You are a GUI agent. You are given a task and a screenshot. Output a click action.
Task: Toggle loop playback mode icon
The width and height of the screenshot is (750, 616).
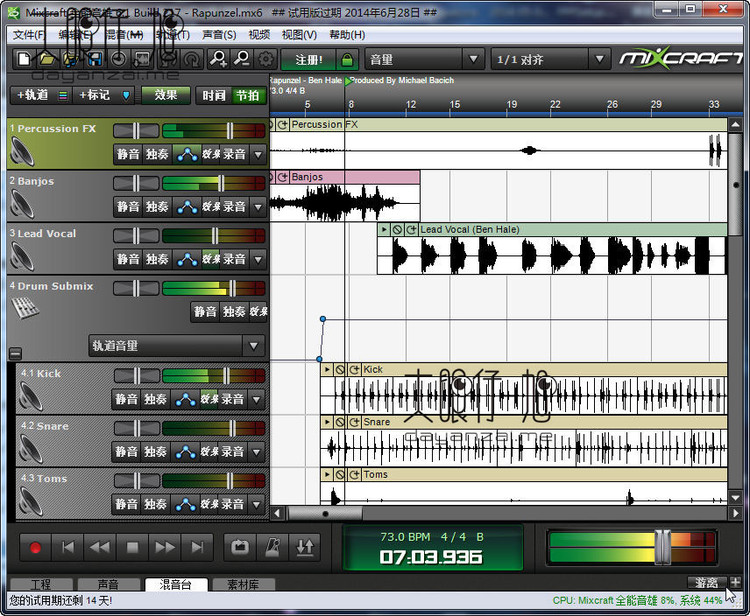point(240,547)
